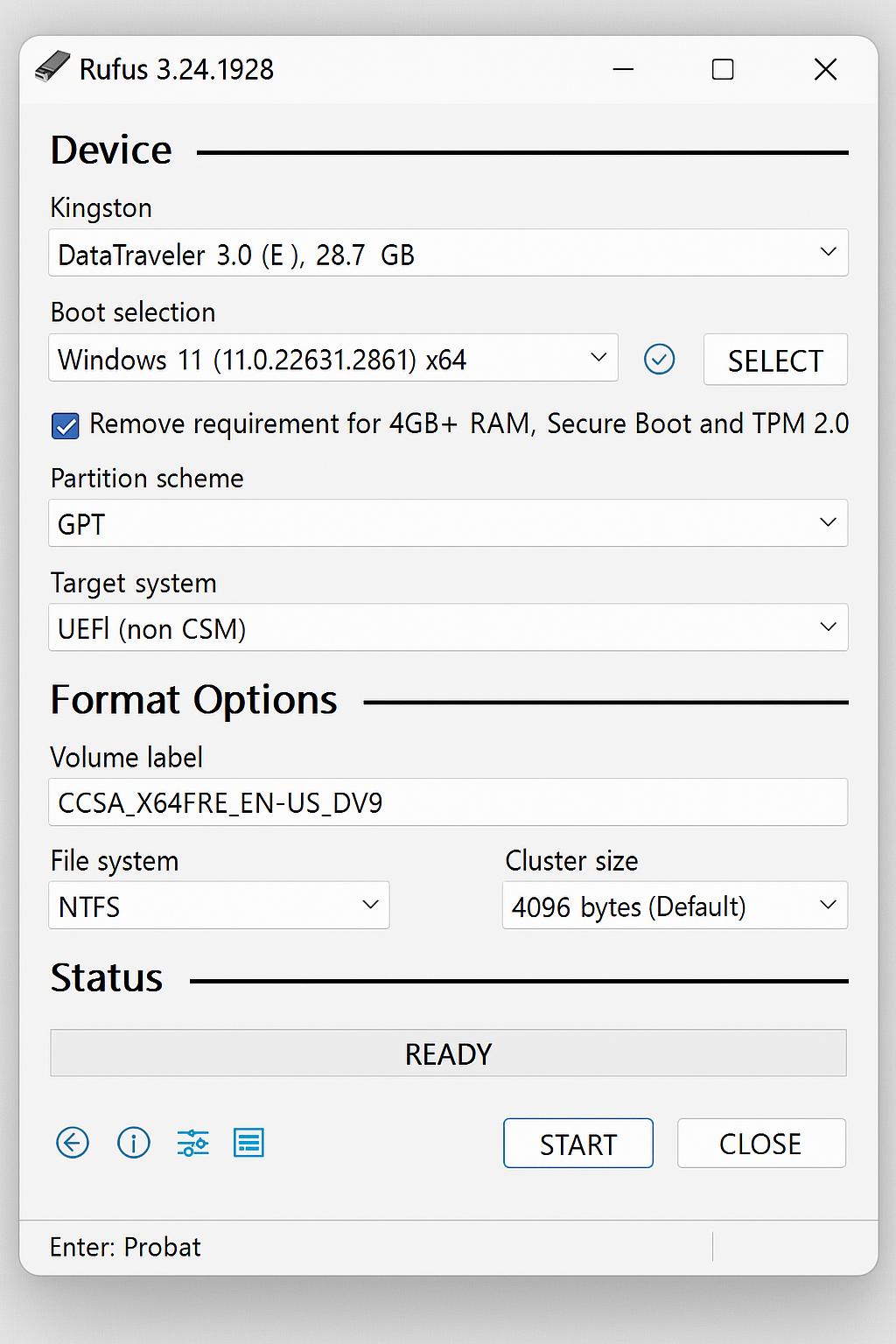Click the Boot selection label
Image resolution: width=896 pixels, height=1344 pixels.
133,312
